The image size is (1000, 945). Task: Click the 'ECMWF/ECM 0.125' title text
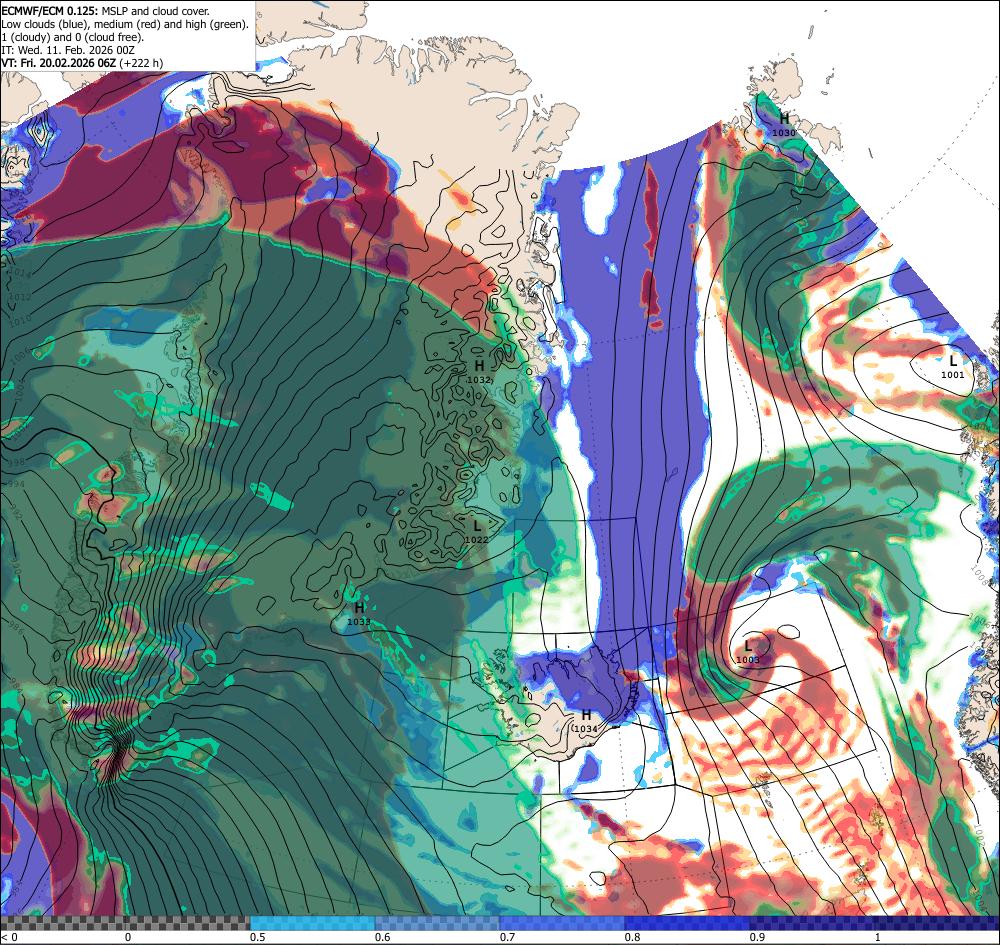pyautogui.click(x=50, y=11)
